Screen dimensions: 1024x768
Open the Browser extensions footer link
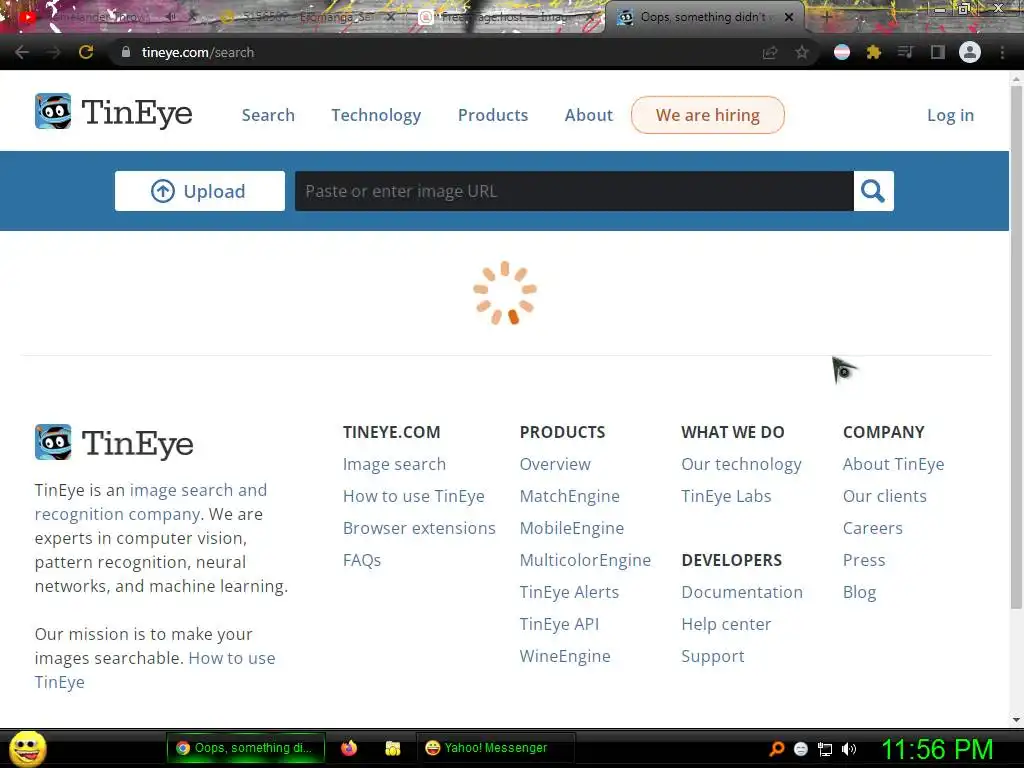[419, 528]
